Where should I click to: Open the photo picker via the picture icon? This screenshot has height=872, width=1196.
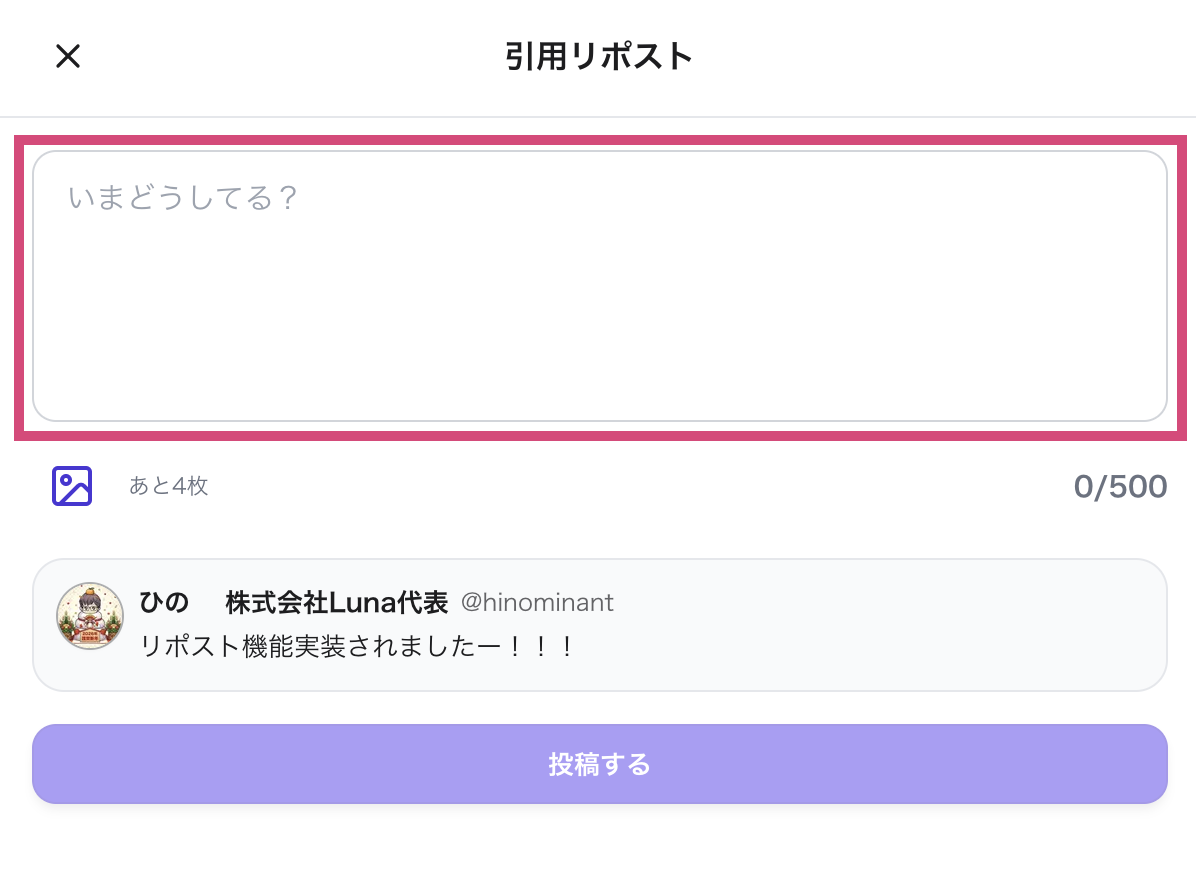pos(71,486)
